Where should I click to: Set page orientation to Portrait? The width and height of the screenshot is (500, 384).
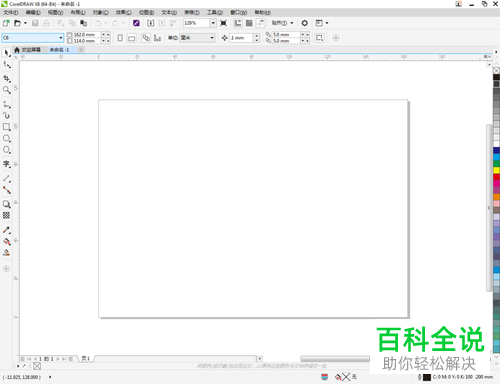coord(120,38)
